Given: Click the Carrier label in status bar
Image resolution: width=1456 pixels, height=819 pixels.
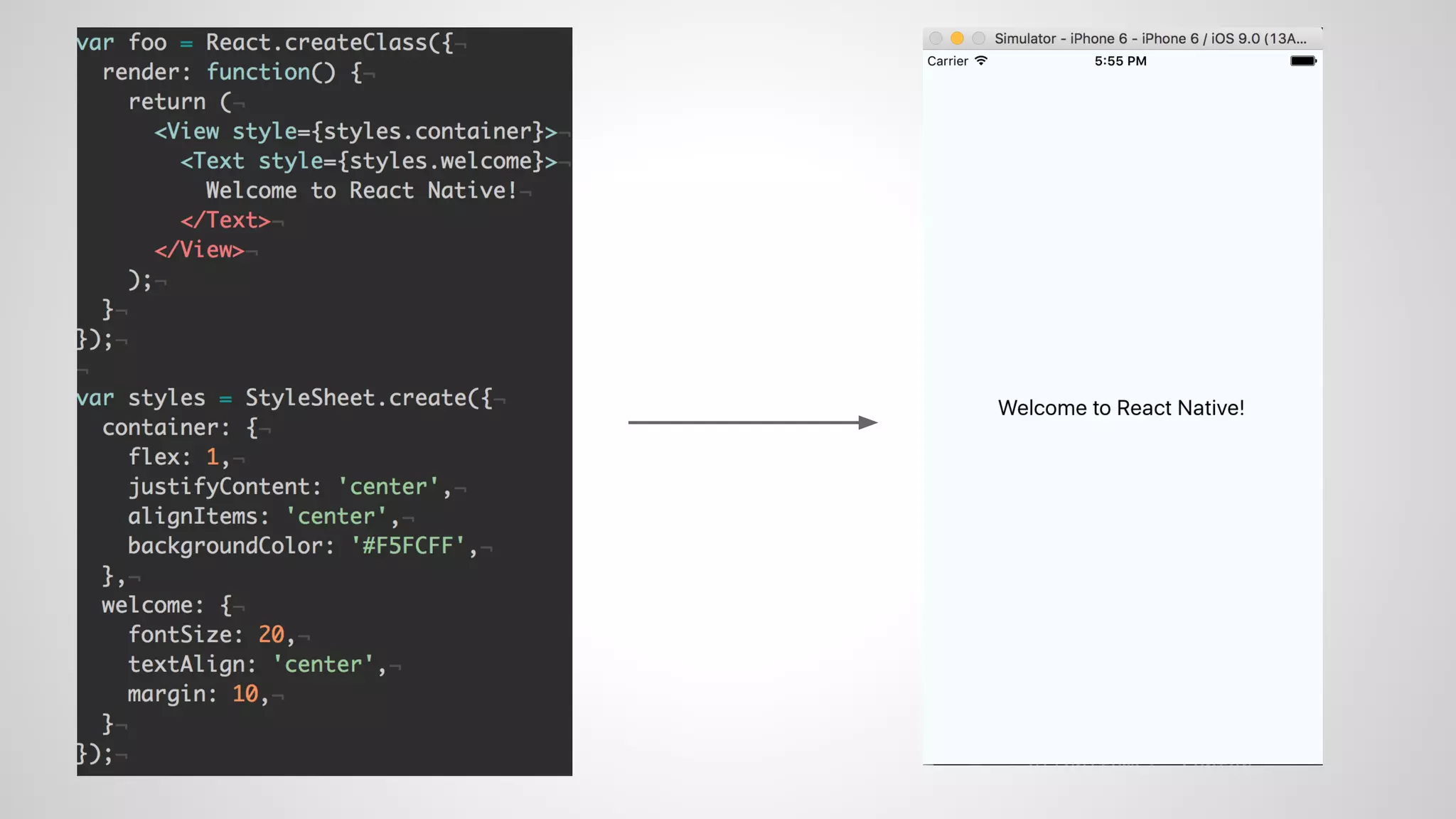Looking at the screenshot, I should [947, 61].
